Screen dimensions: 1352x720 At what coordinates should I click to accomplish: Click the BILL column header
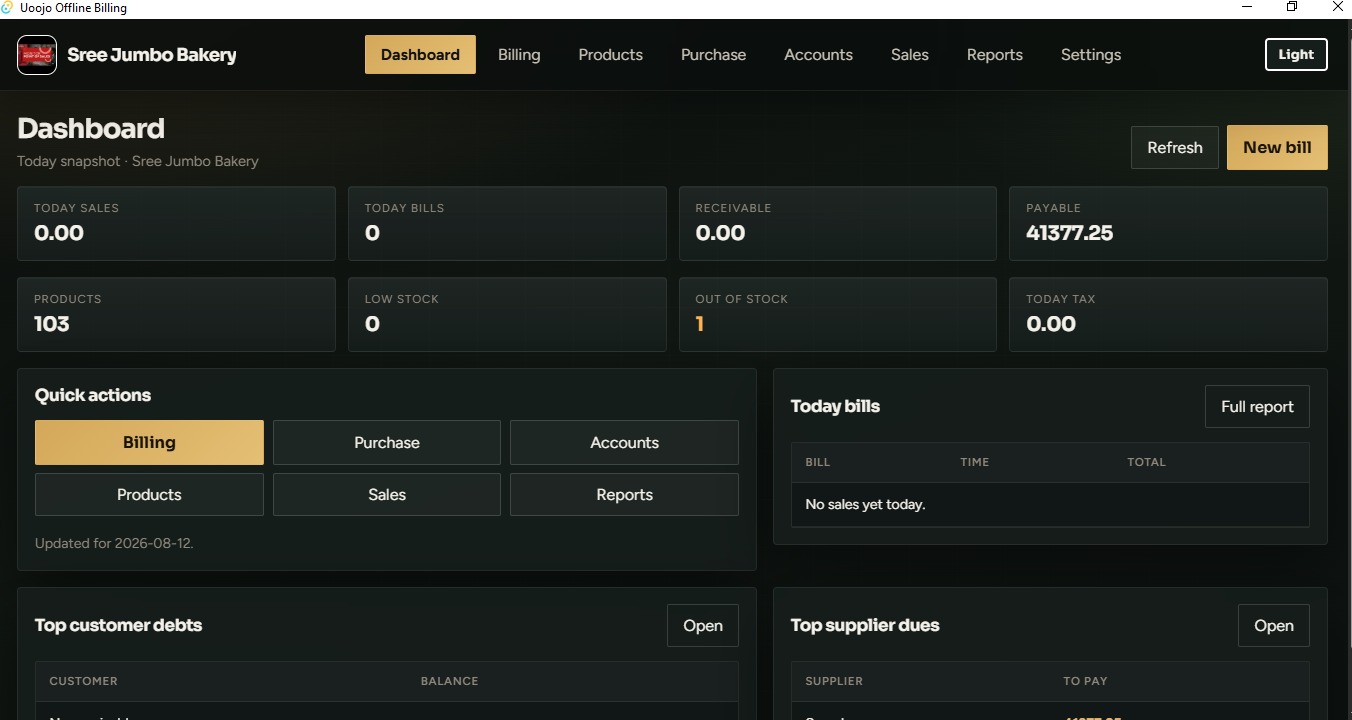[x=817, y=462]
